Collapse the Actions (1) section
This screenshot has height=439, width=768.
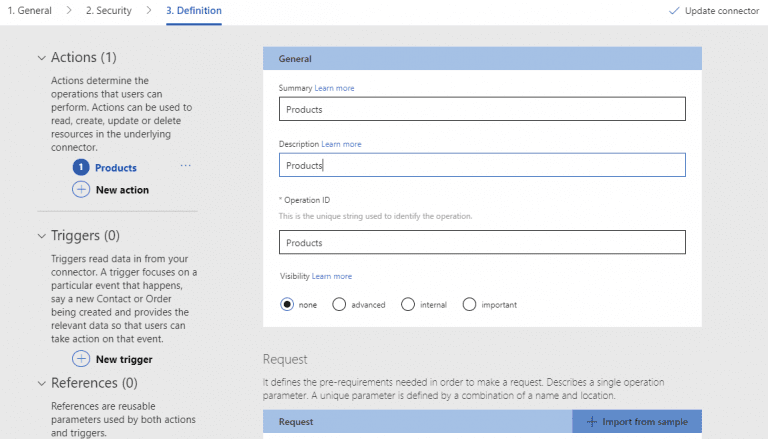coord(41,58)
